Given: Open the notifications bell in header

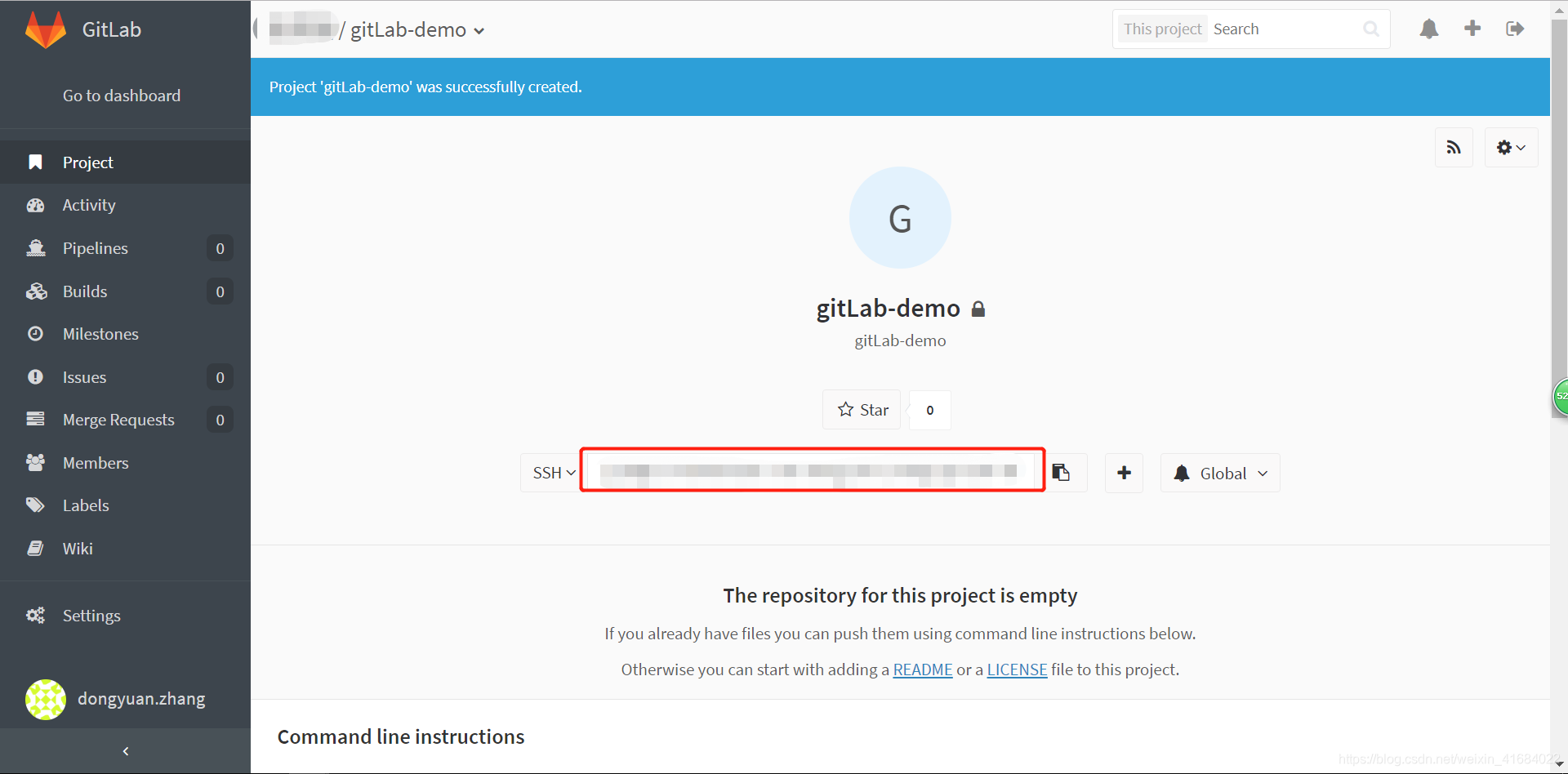Looking at the screenshot, I should tap(1429, 29).
